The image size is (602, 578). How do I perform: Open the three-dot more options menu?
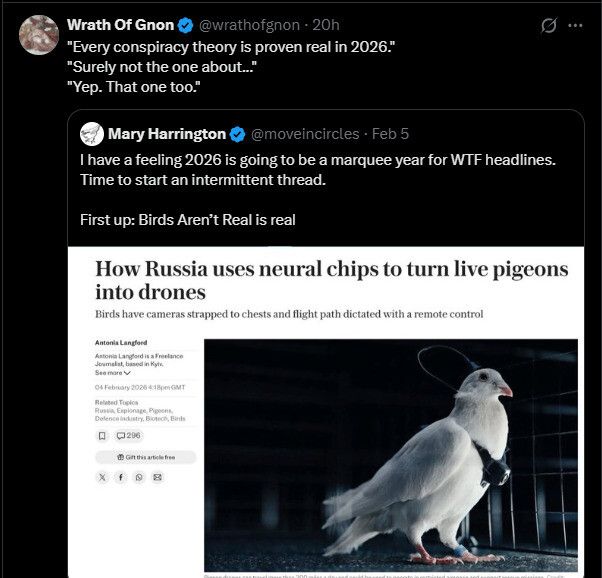(575, 25)
